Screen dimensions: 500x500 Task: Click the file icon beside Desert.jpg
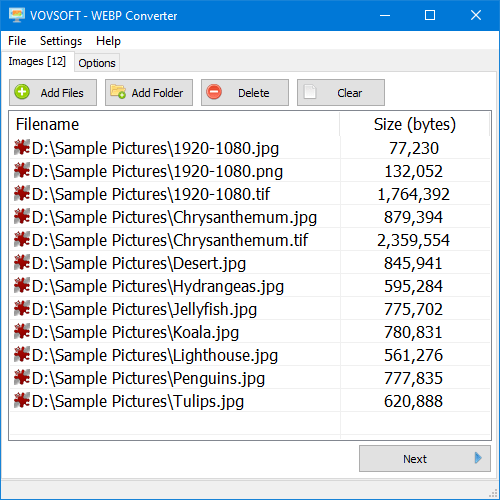22,262
